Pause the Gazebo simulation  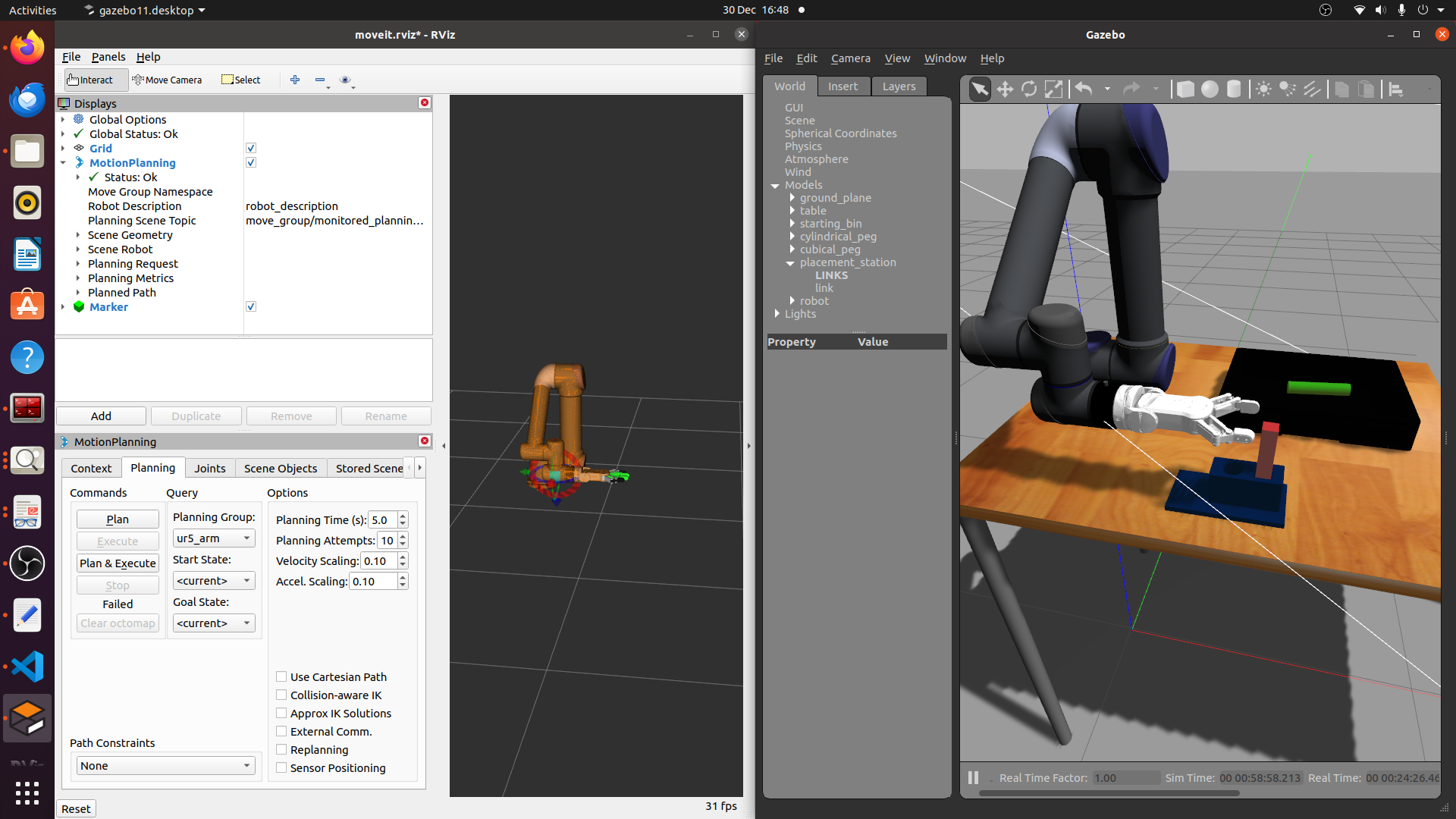coord(973,778)
